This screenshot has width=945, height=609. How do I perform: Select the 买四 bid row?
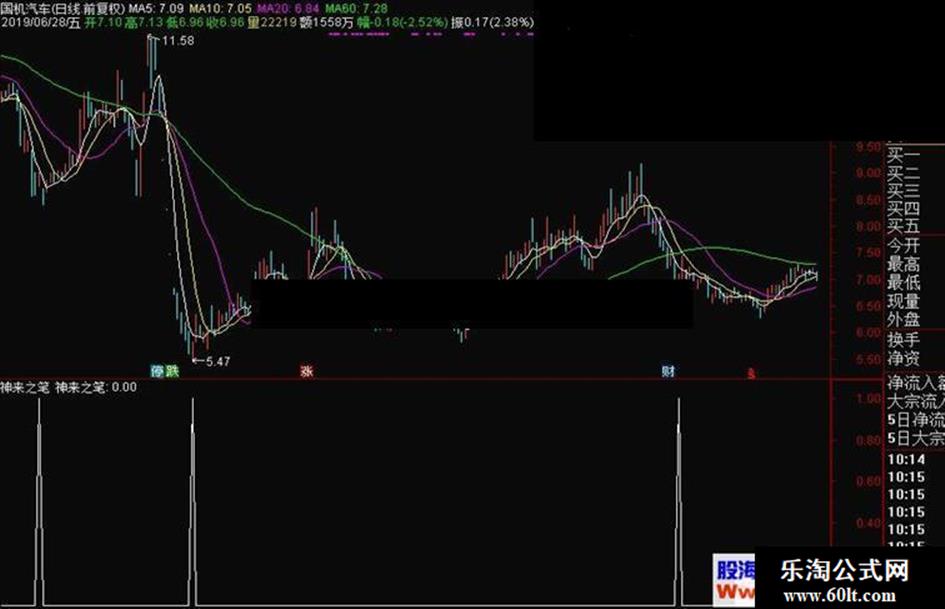pyautogui.click(x=903, y=209)
